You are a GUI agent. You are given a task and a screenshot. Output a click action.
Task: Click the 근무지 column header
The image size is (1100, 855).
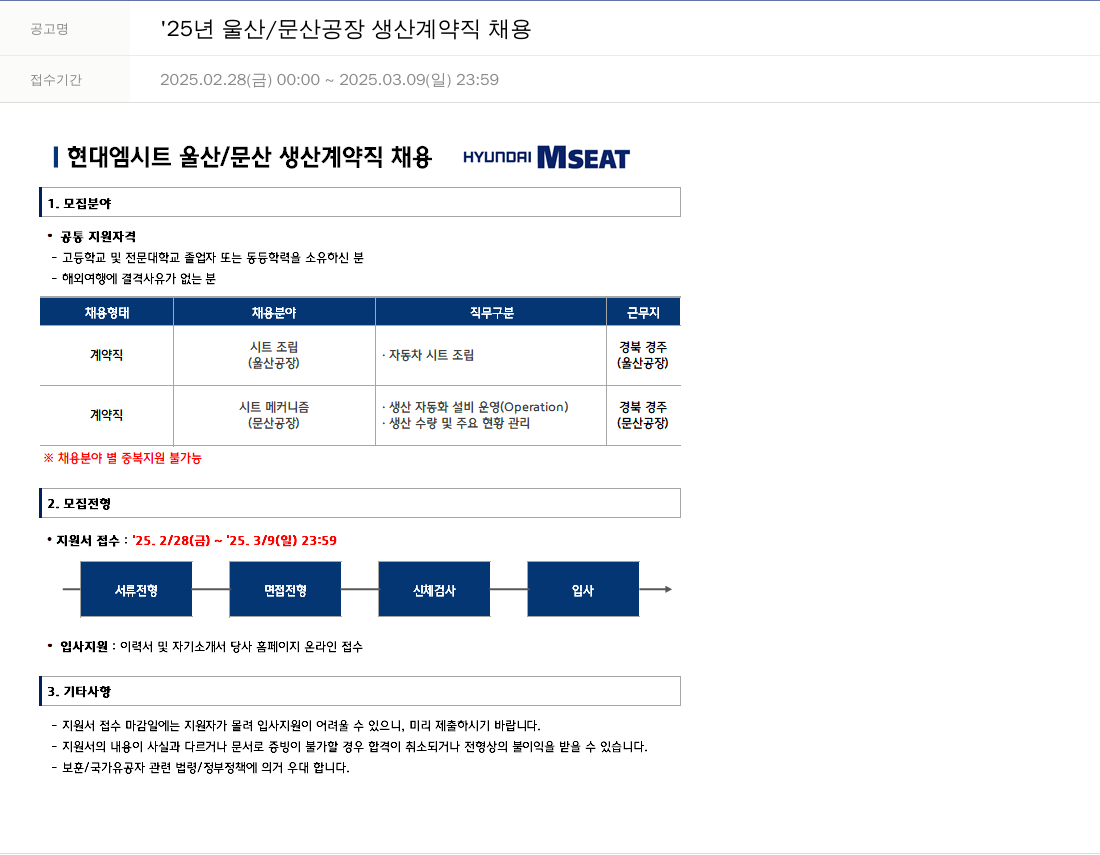643,312
